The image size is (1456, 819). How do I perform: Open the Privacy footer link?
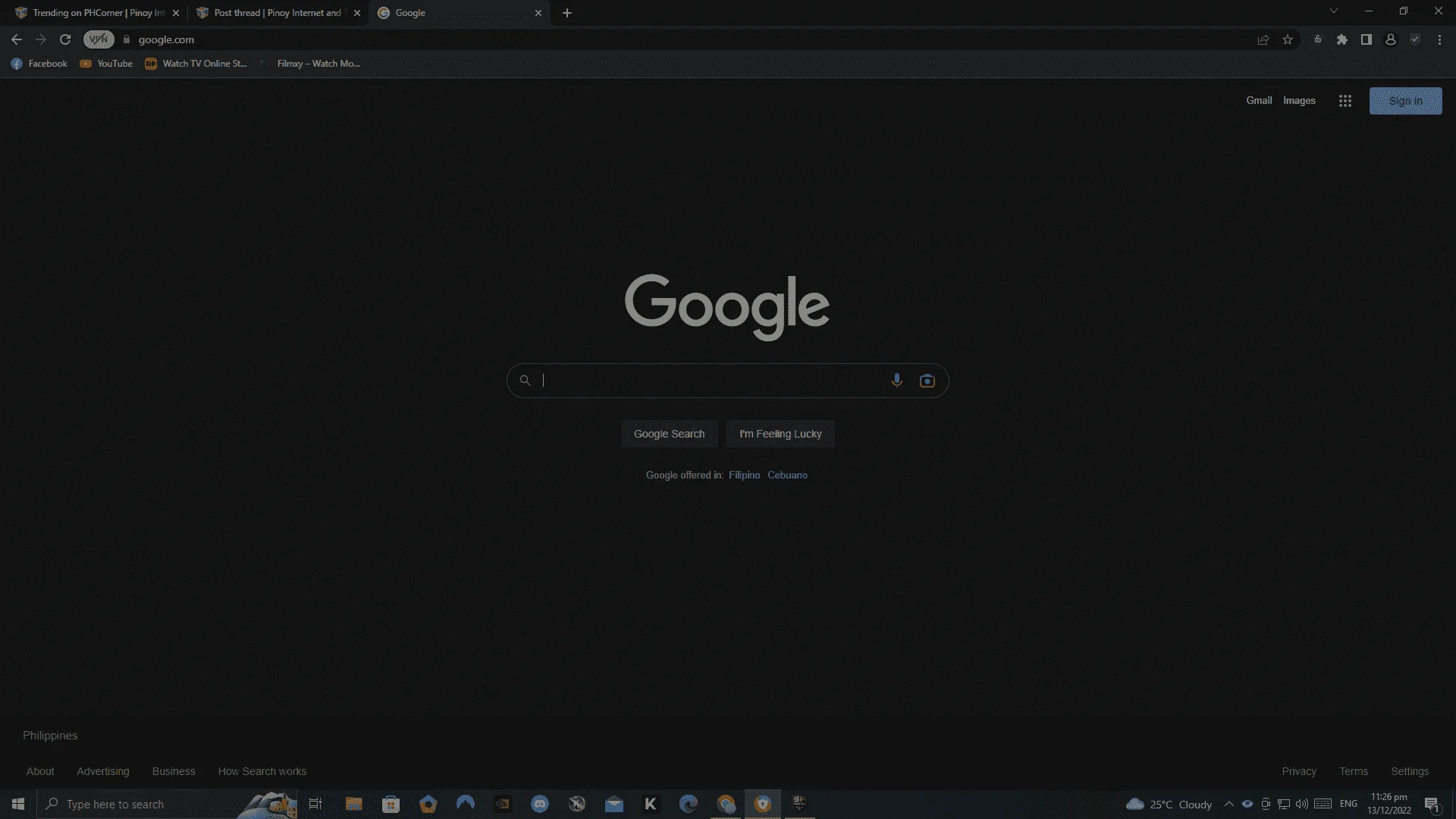[x=1299, y=771]
